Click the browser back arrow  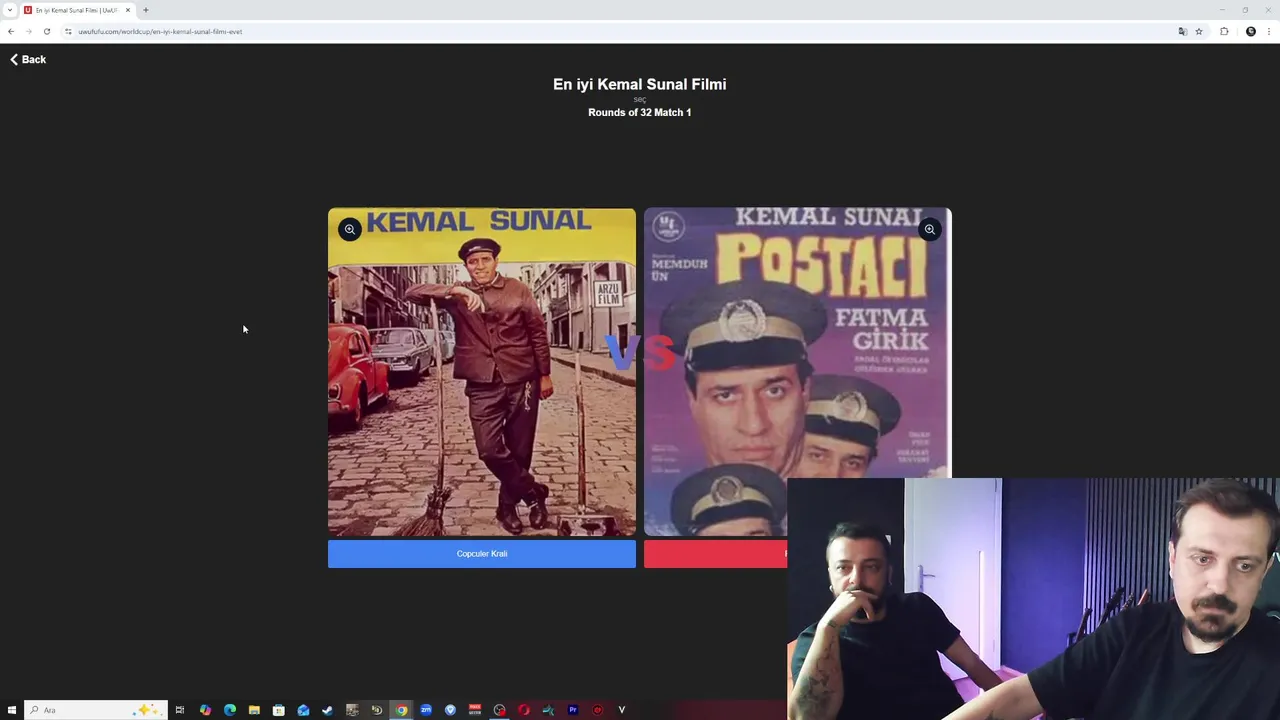pos(11,31)
